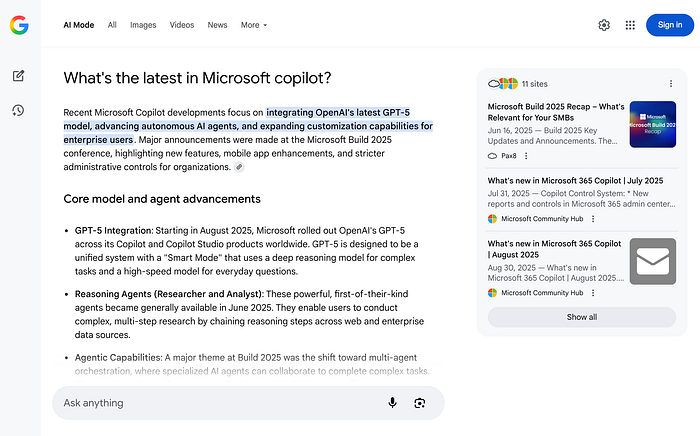Click the Google logo
Viewport: 700px width, 436px height.
19,25
